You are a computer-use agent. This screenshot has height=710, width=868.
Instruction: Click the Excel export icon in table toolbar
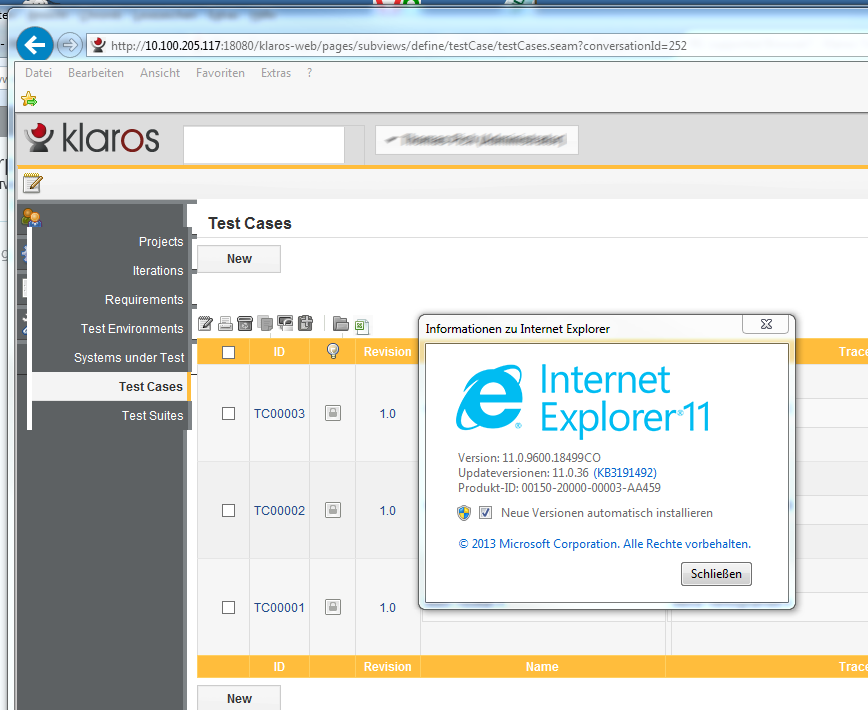(x=361, y=324)
